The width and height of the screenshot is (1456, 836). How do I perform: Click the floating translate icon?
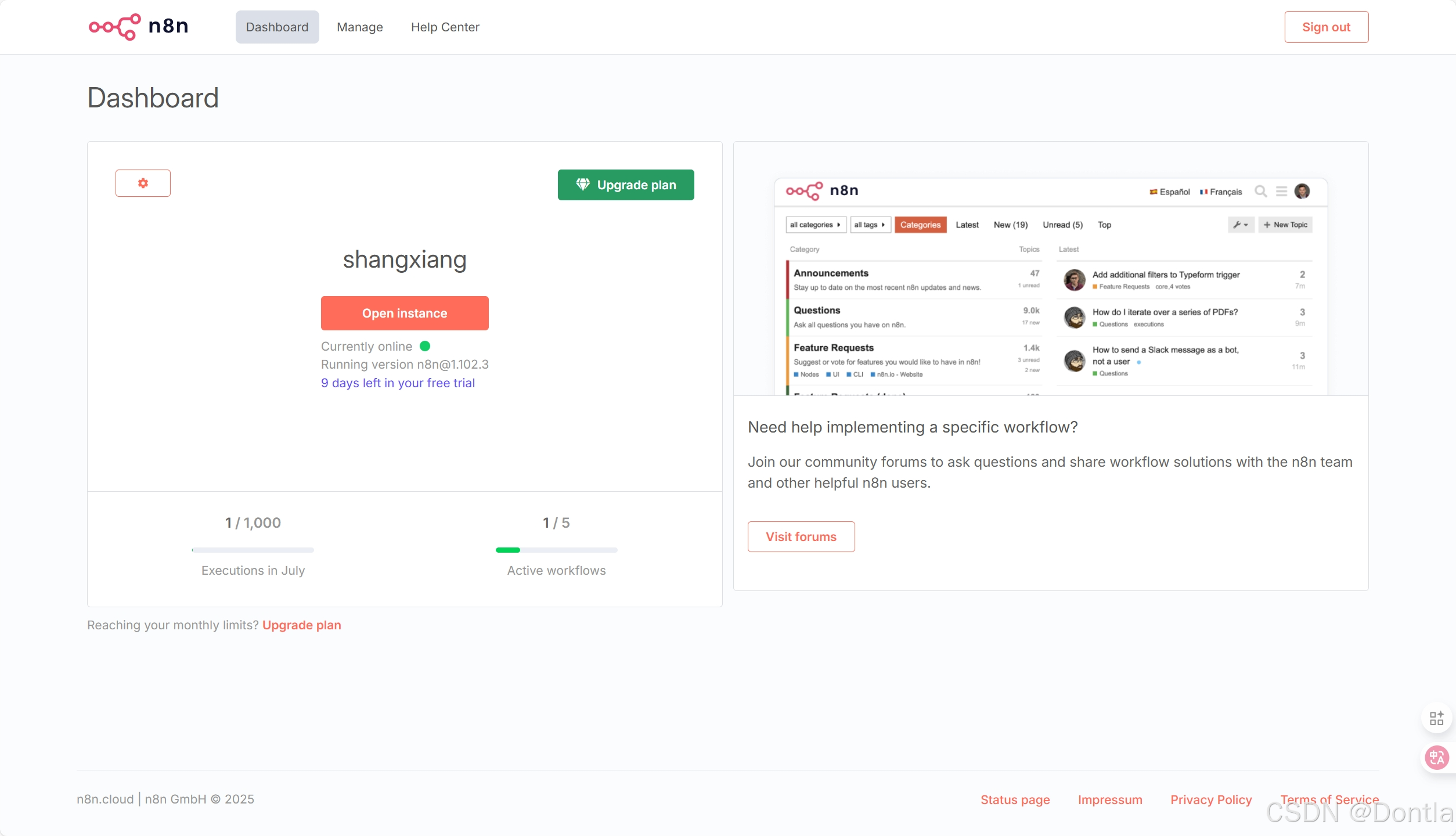(1436, 758)
